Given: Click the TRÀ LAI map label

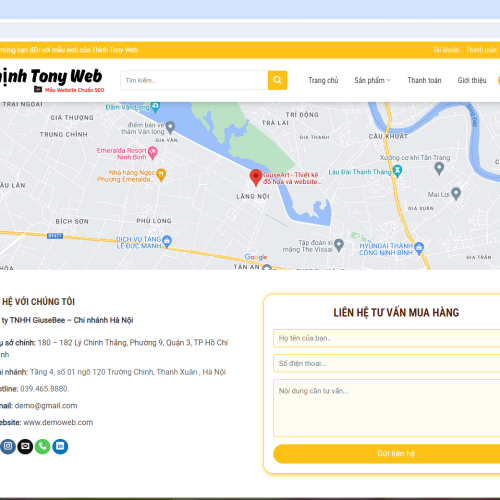Looking at the screenshot, I should point(275,123).
